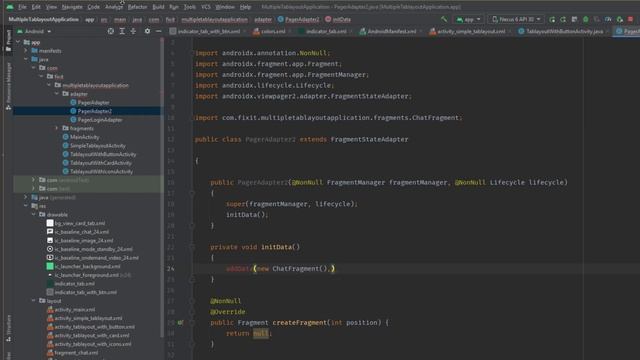Open the Project tool window sidebar tab
640x360 pixels.
9,40
